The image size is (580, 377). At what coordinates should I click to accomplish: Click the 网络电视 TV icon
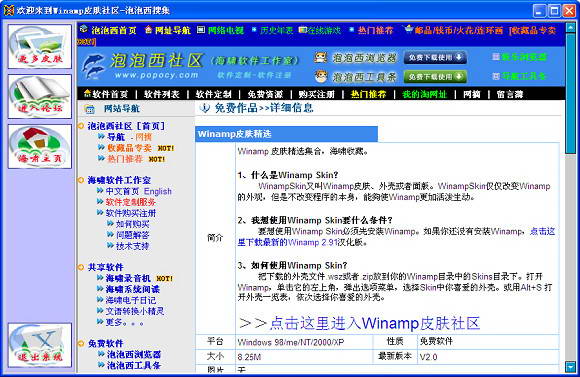coord(200,29)
